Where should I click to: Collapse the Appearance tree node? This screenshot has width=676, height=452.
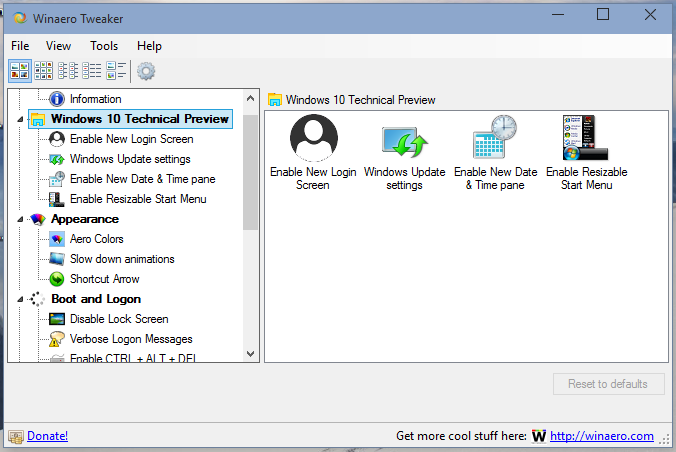20,220
